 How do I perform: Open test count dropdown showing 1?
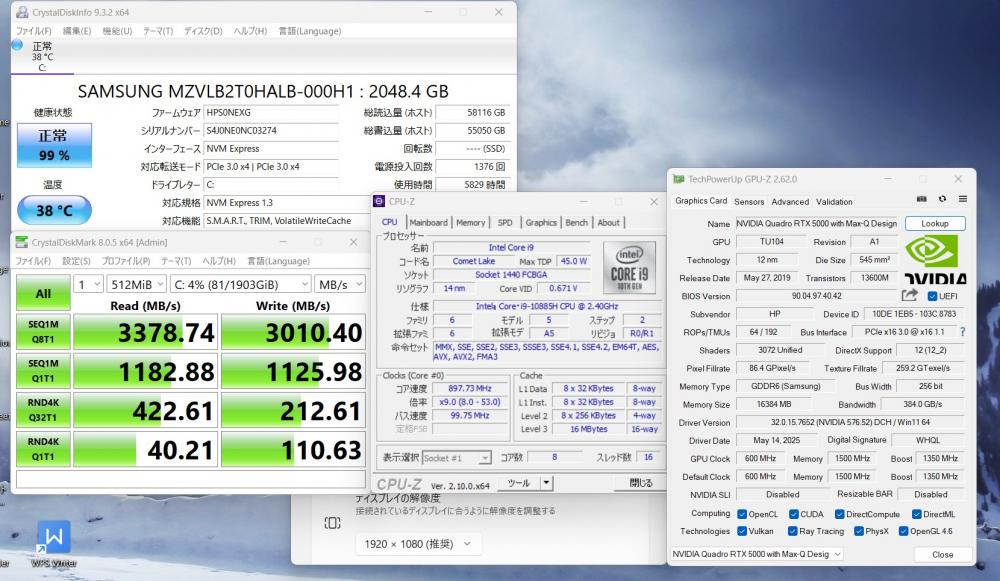[x=88, y=284]
